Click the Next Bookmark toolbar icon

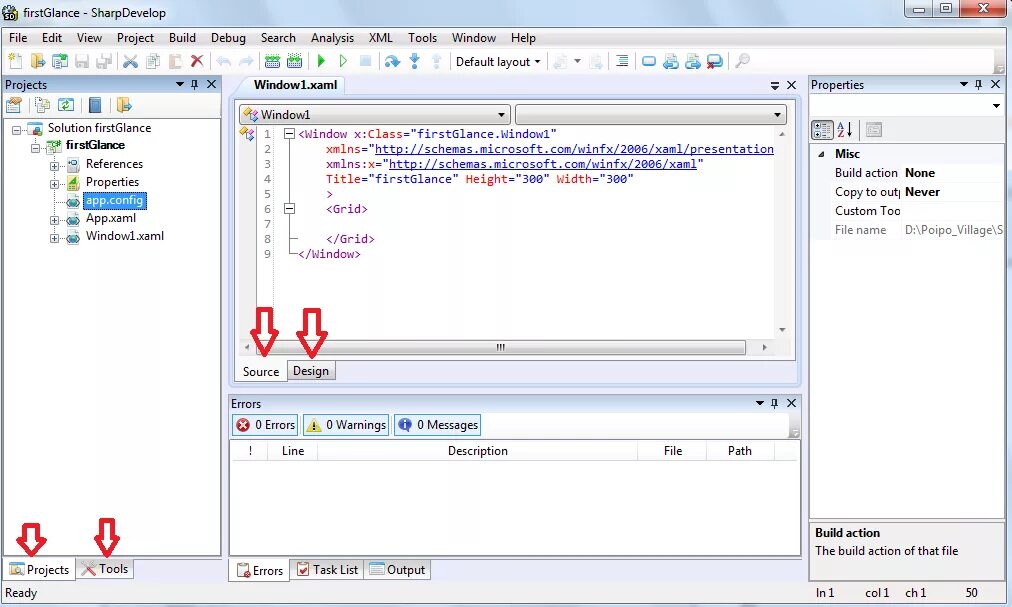pyautogui.click(x=693, y=61)
